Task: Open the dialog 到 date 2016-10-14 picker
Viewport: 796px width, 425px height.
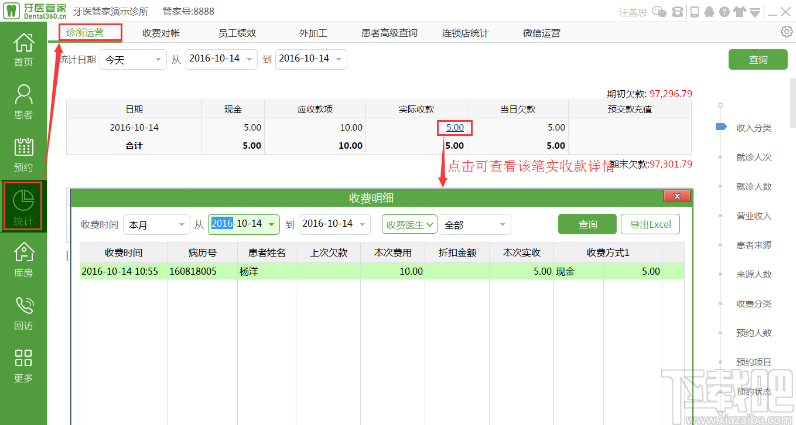Action: (x=335, y=224)
